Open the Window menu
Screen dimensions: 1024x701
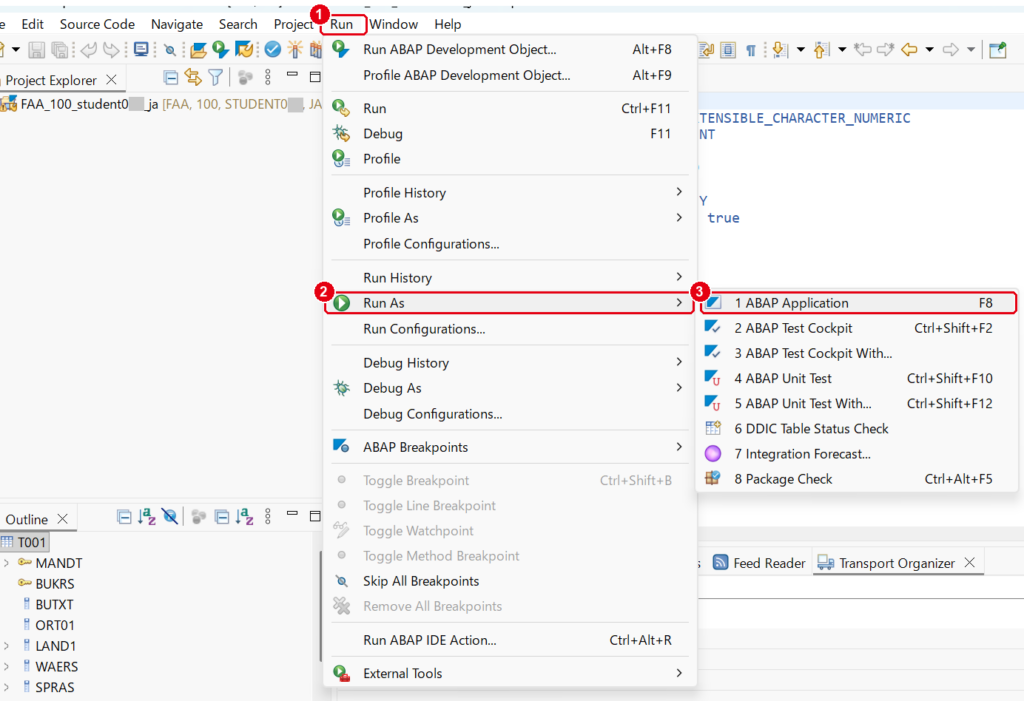pos(393,24)
